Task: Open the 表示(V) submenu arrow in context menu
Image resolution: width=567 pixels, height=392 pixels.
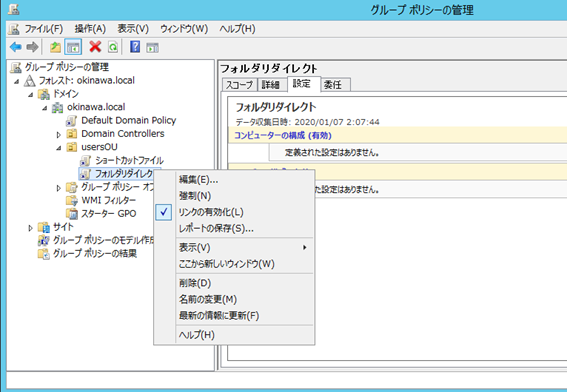Action: (x=305, y=247)
